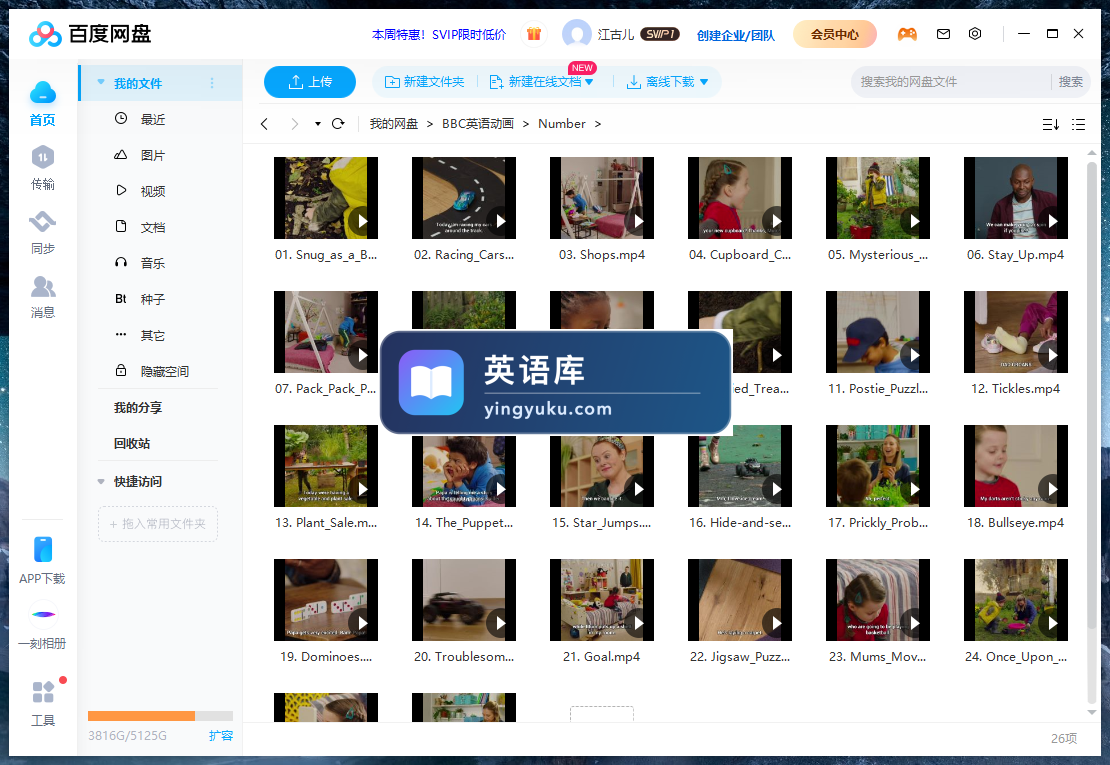Select the 12. Tickles.mp4 thumbnail
1110x765 pixels.
(x=1015, y=332)
